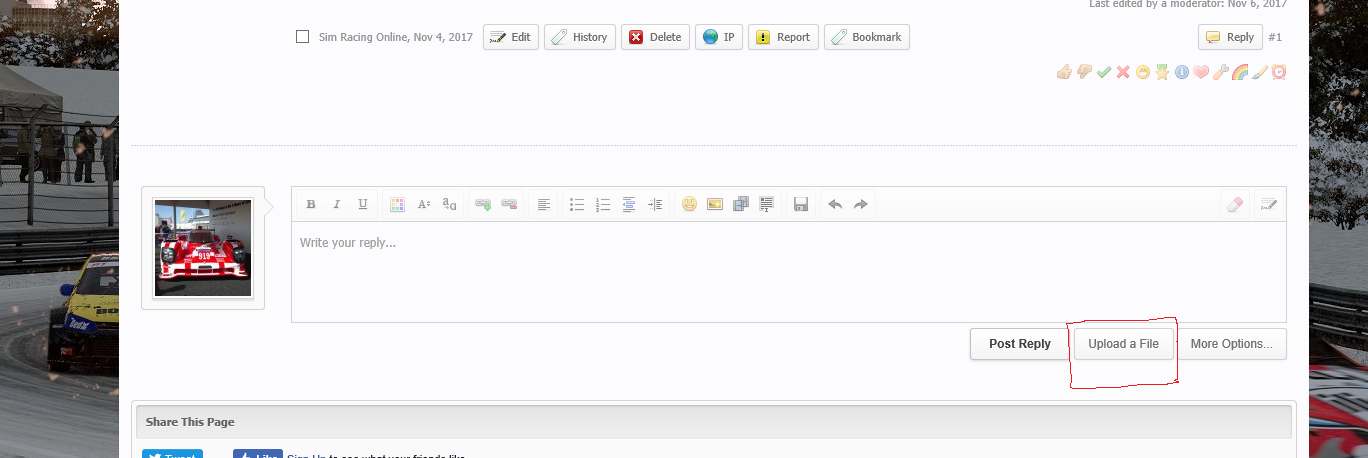Give the post a thumbs up rating
The height and width of the screenshot is (458, 1368).
pos(1064,72)
